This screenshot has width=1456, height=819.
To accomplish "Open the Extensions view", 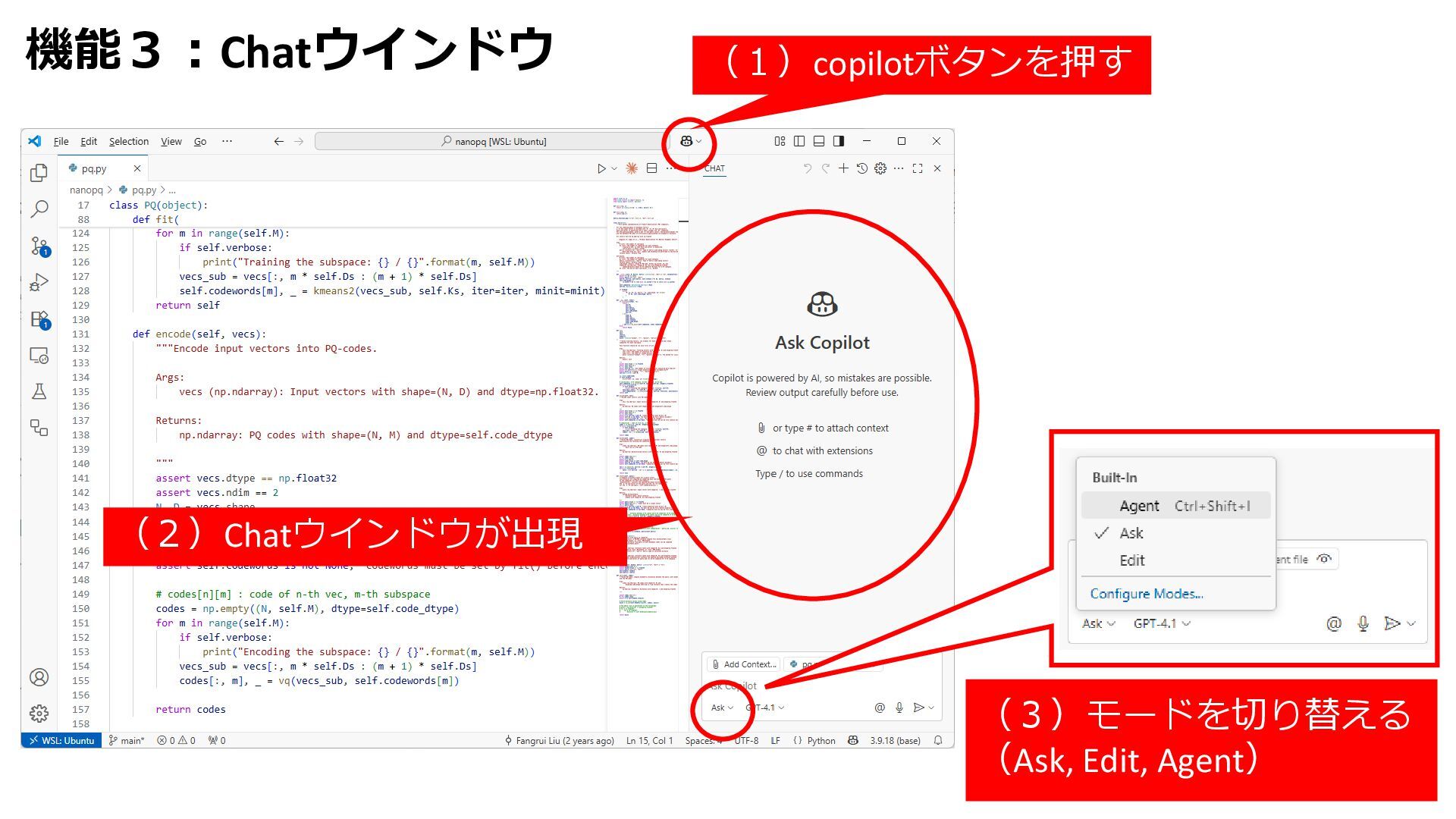I will (x=39, y=319).
